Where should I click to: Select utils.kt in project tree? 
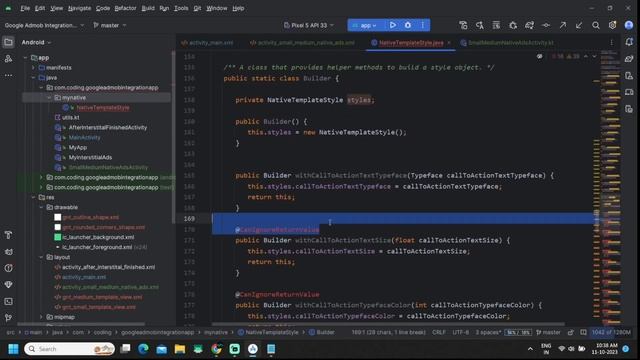pos(70,118)
